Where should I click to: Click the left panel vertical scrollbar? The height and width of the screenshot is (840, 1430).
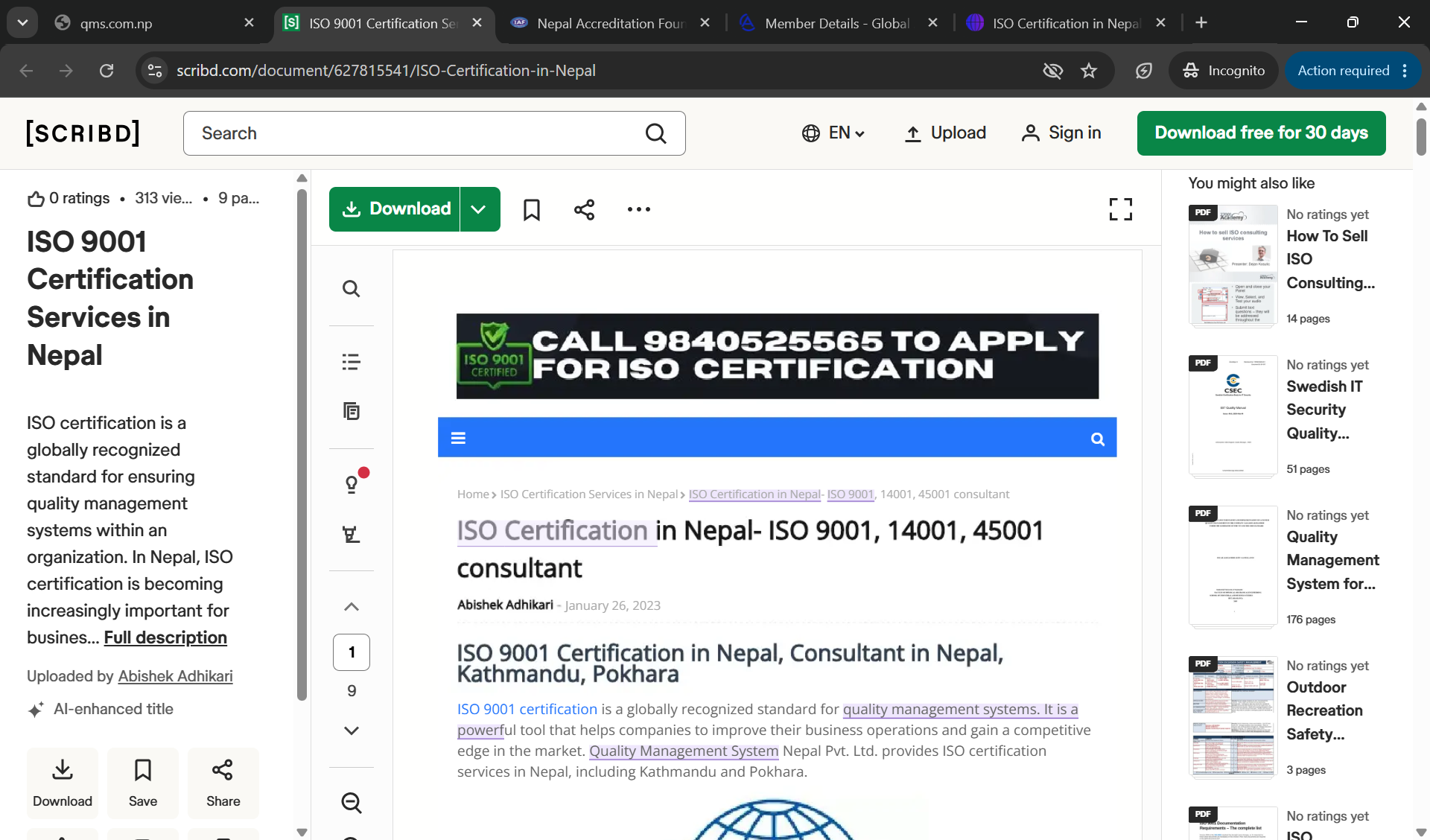tap(302, 445)
